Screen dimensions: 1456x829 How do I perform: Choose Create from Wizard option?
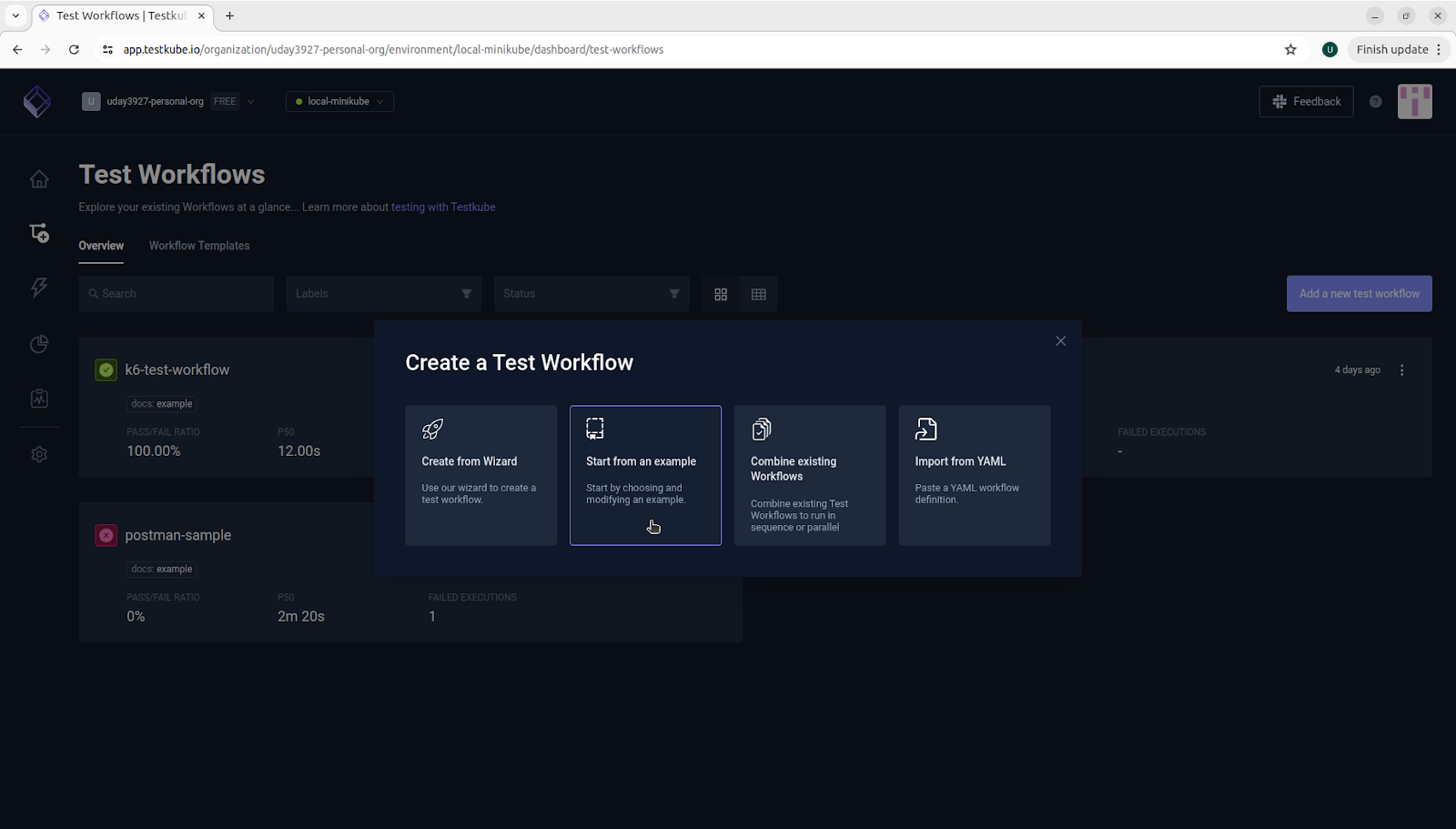[481, 476]
